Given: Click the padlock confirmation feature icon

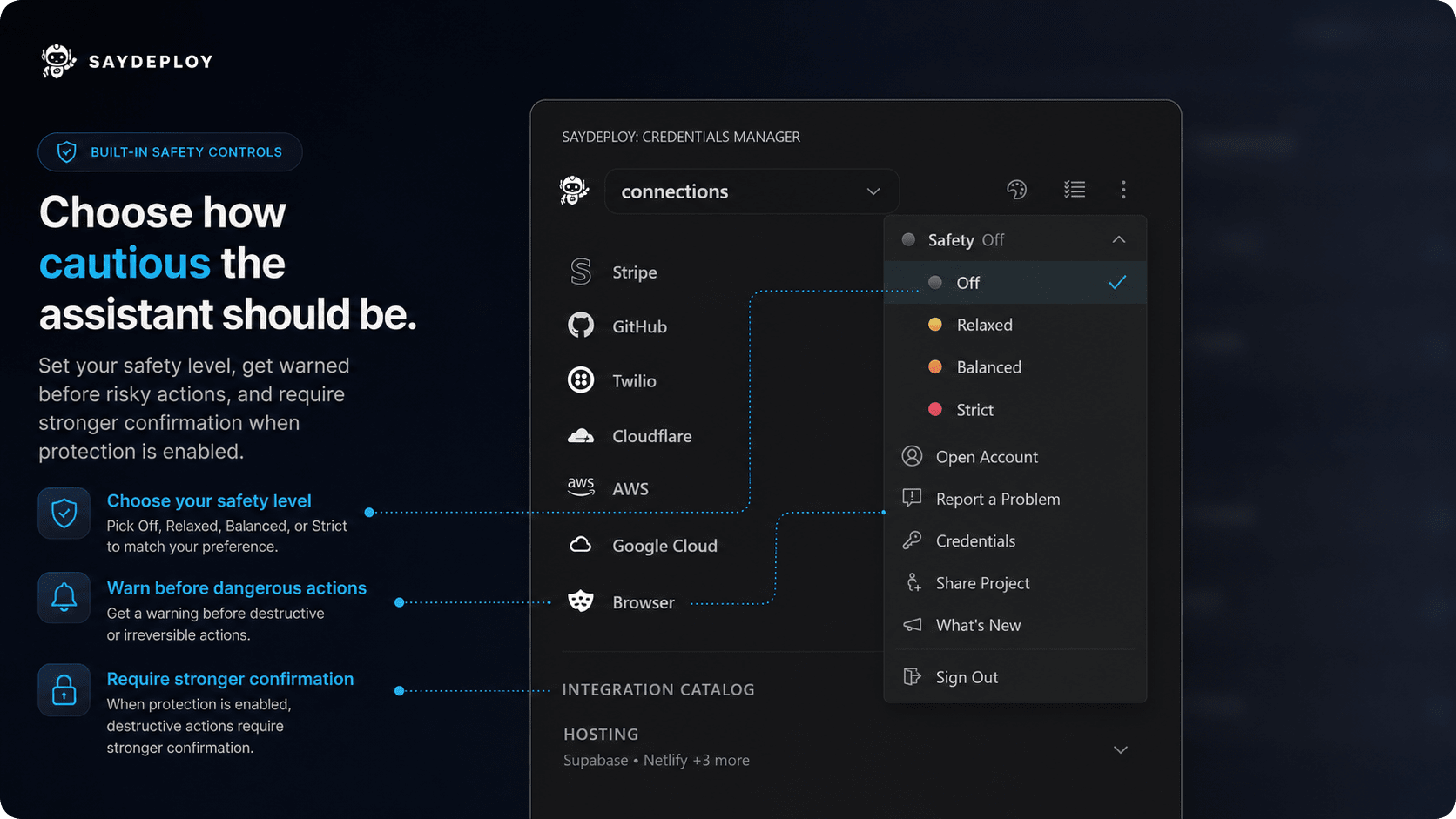Looking at the screenshot, I should point(64,690).
